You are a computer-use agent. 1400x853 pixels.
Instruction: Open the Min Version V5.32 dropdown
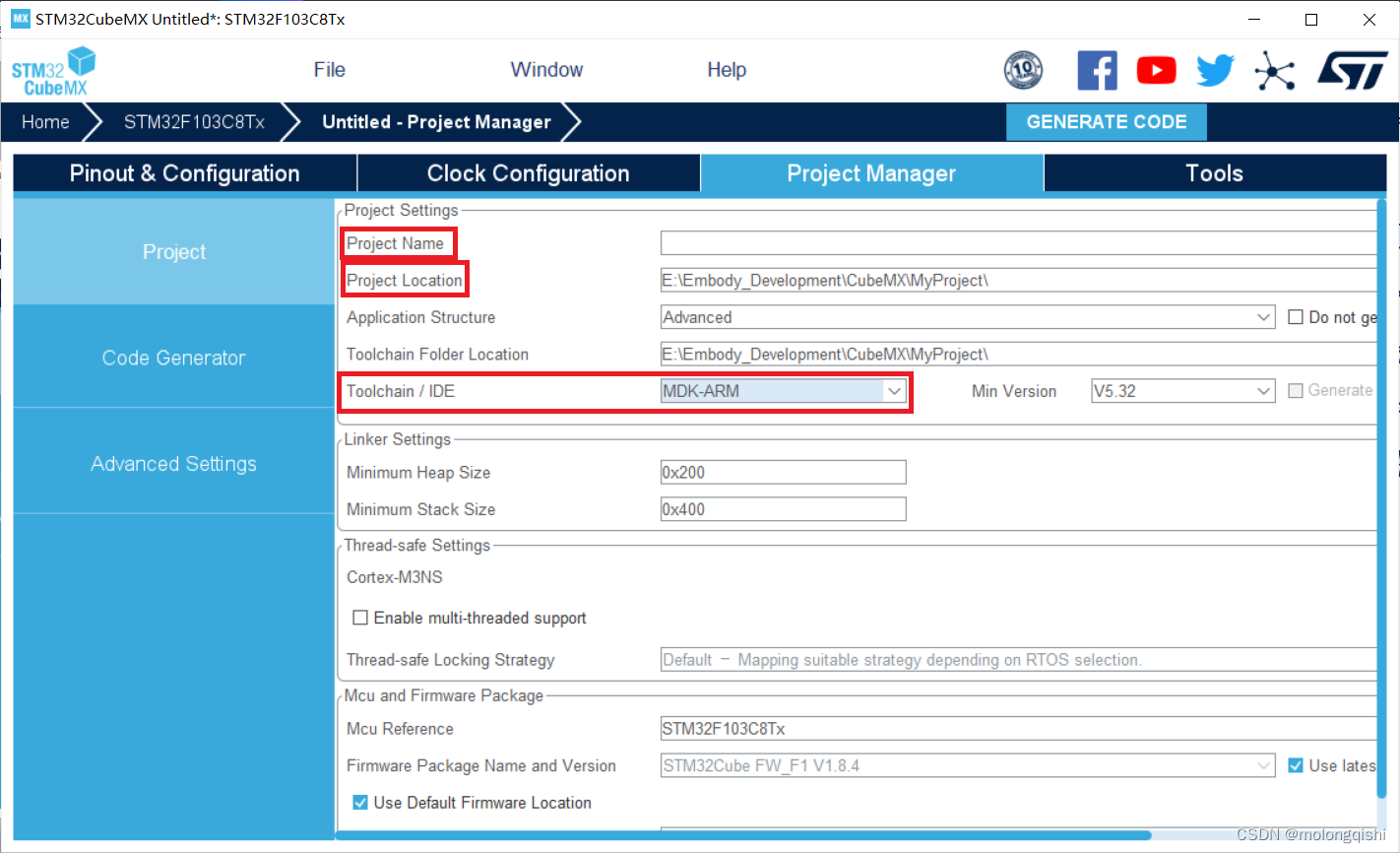(x=1183, y=391)
